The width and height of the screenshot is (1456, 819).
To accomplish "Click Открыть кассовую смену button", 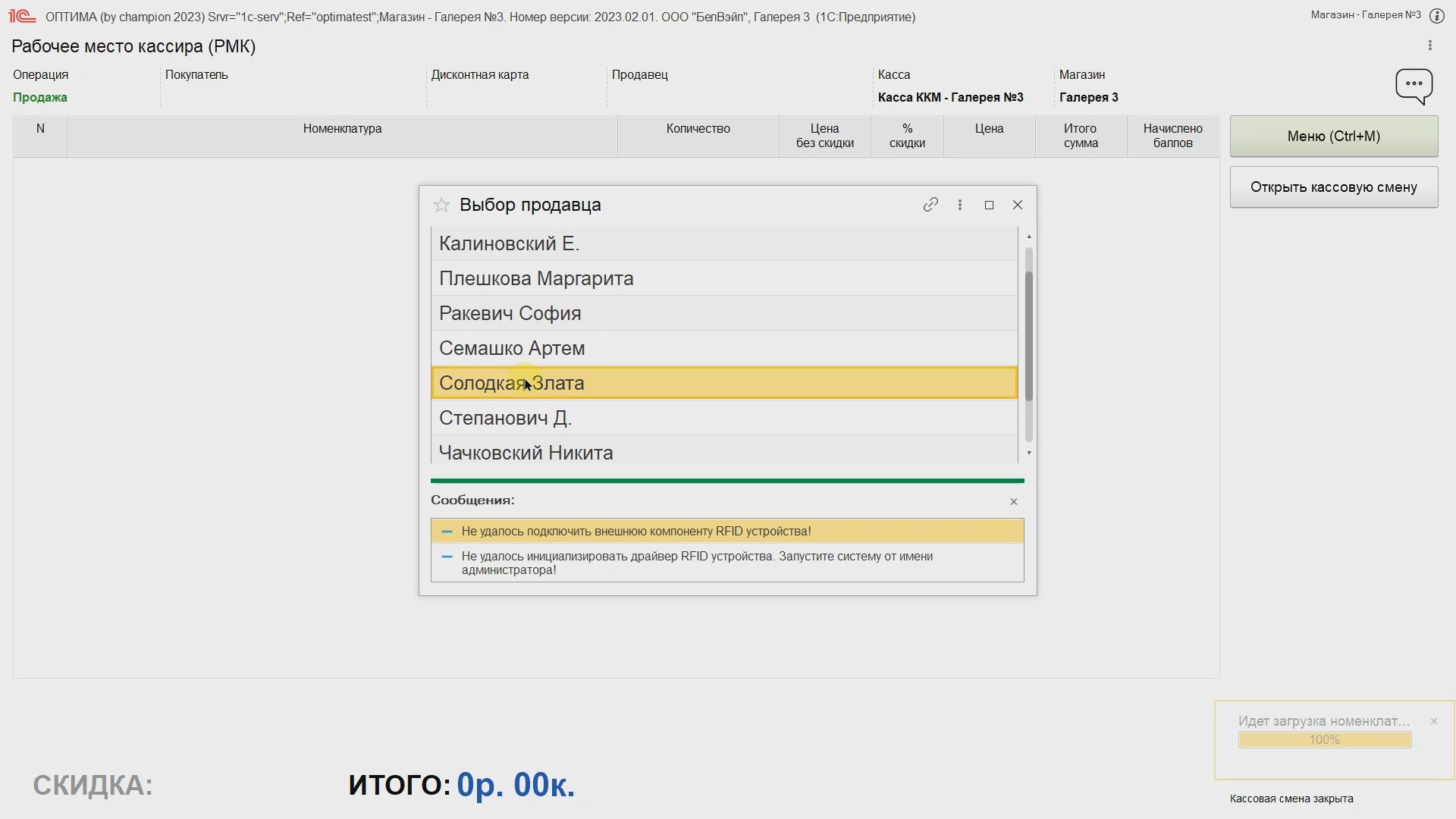I will [x=1333, y=187].
